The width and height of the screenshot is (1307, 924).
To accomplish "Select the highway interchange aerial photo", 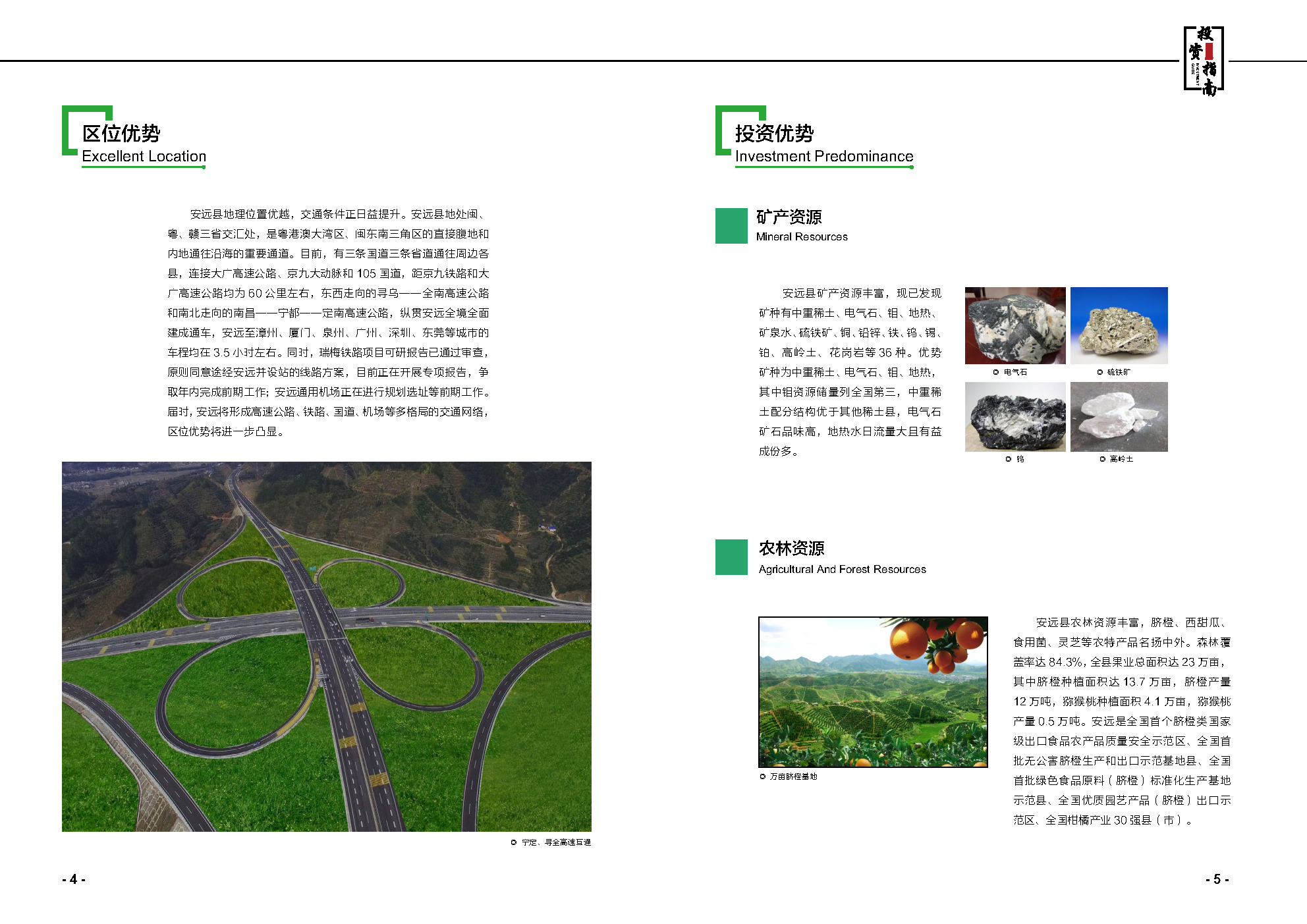I will click(x=326, y=646).
